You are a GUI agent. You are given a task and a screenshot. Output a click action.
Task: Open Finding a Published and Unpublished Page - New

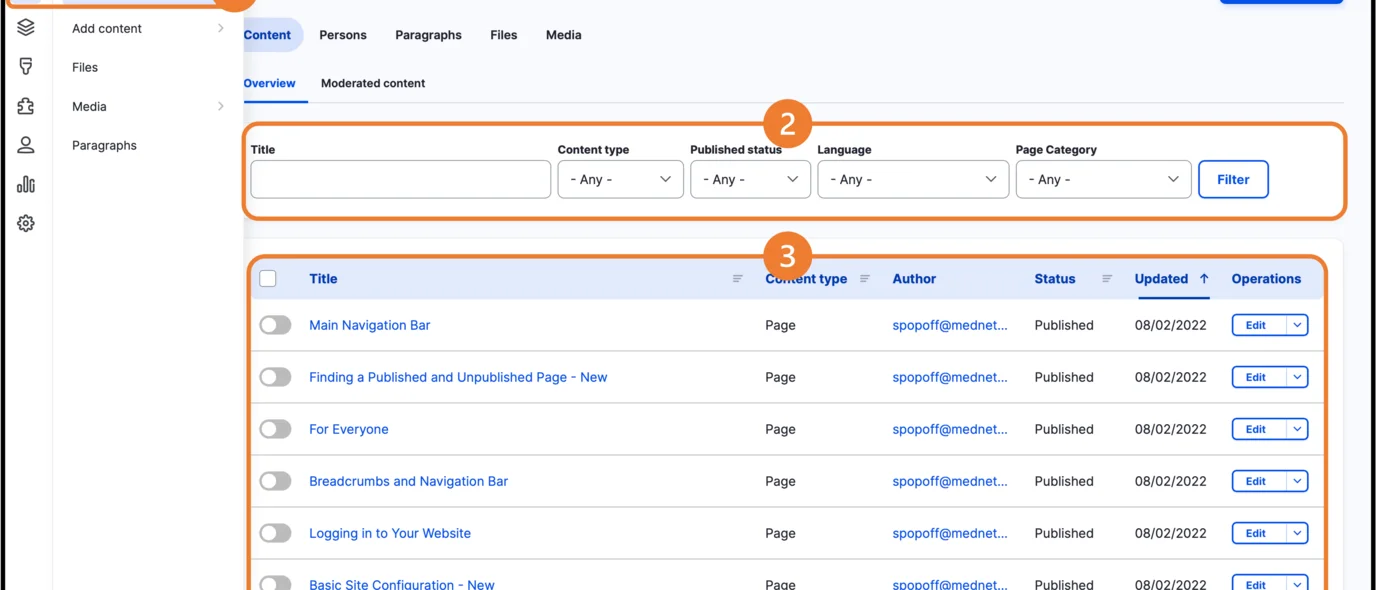pos(458,377)
